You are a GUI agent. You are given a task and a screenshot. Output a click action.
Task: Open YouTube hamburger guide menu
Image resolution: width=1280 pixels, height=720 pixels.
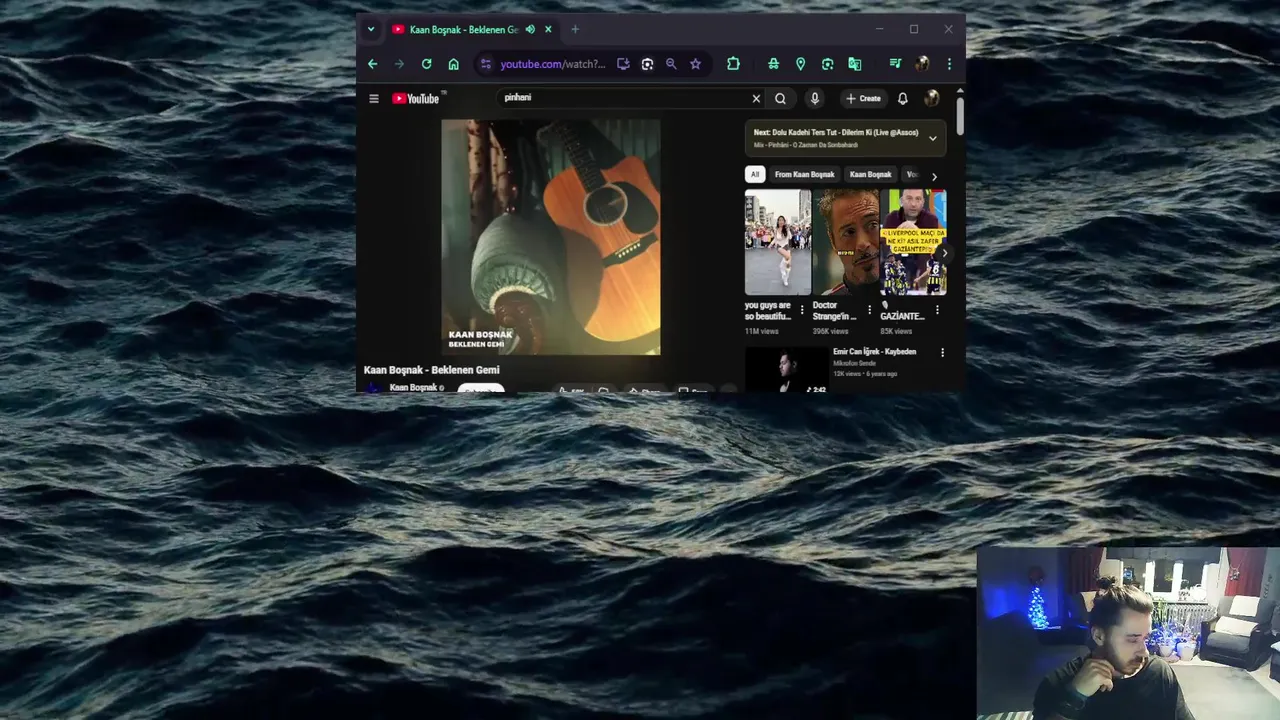(374, 98)
